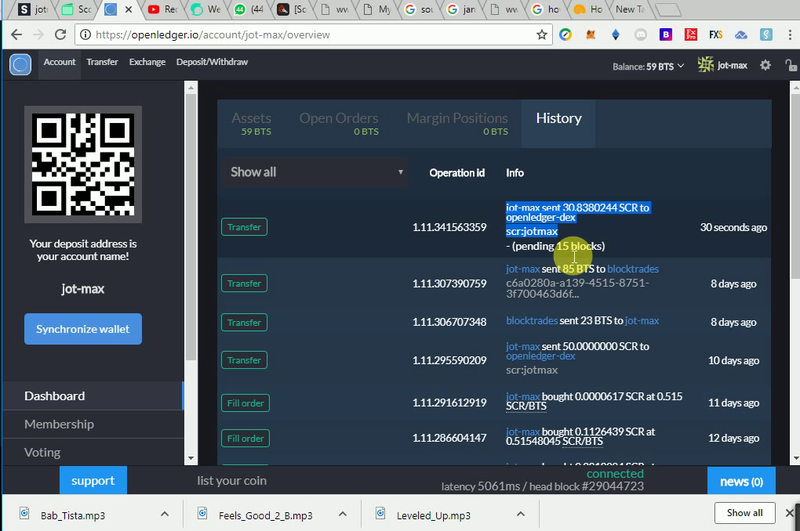The height and width of the screenshot is (531, 800).
Task: Click the circular colorful extension icon beside star
Action: [565, 35]
